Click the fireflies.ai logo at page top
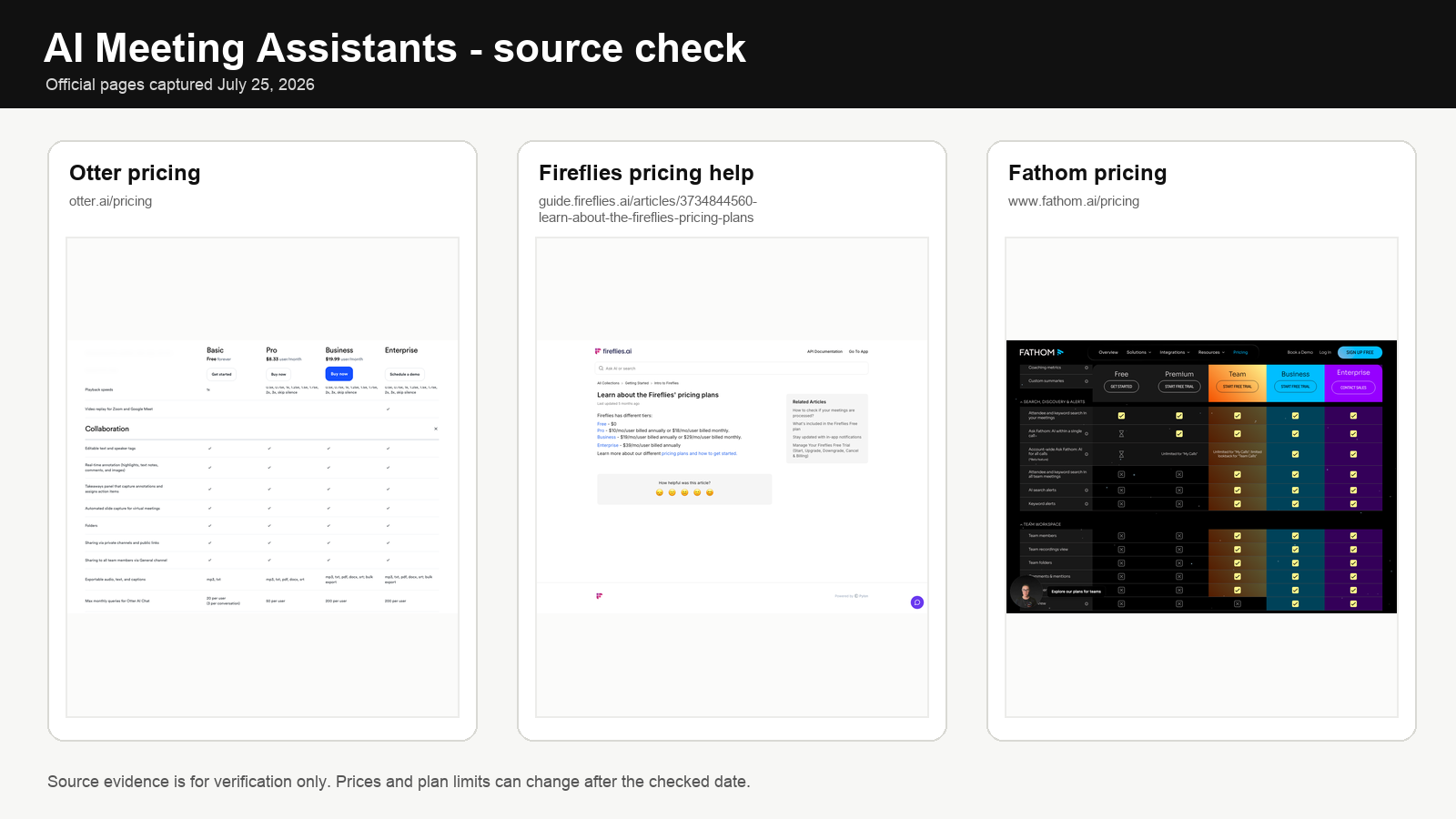Image resolution: width=1456 pixels, height=819 pixels. tap(613, 351)
